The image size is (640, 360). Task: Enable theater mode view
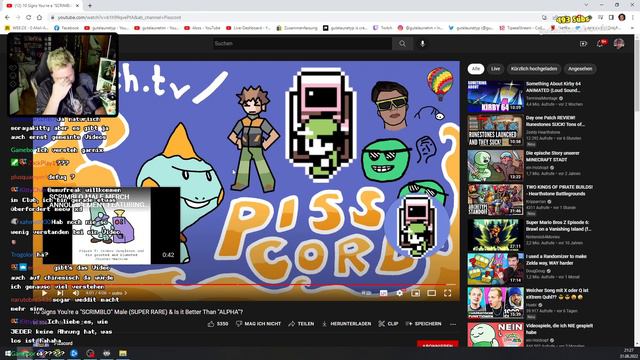(x=431, y=293)
